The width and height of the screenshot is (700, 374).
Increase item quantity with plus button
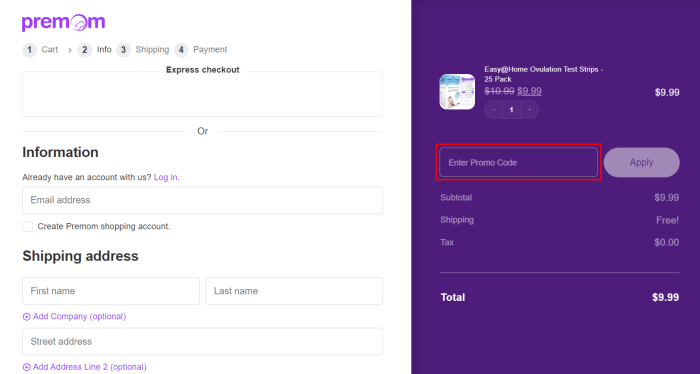pyautogui.click(x=529, y=110)
